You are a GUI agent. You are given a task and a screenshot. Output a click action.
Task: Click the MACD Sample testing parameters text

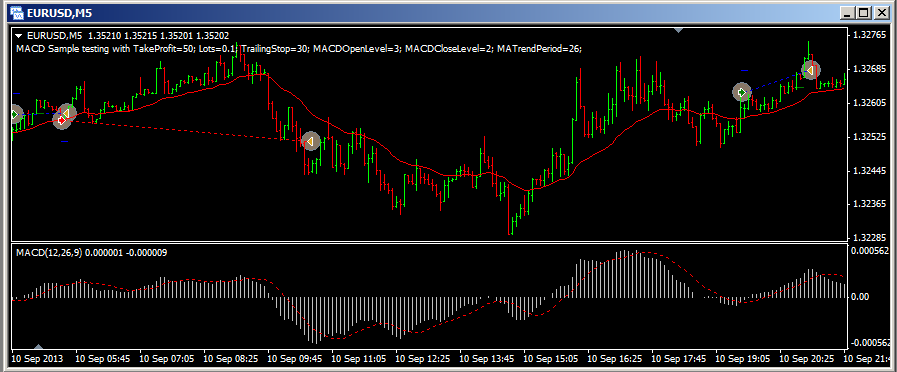click(x=299, y=49)
